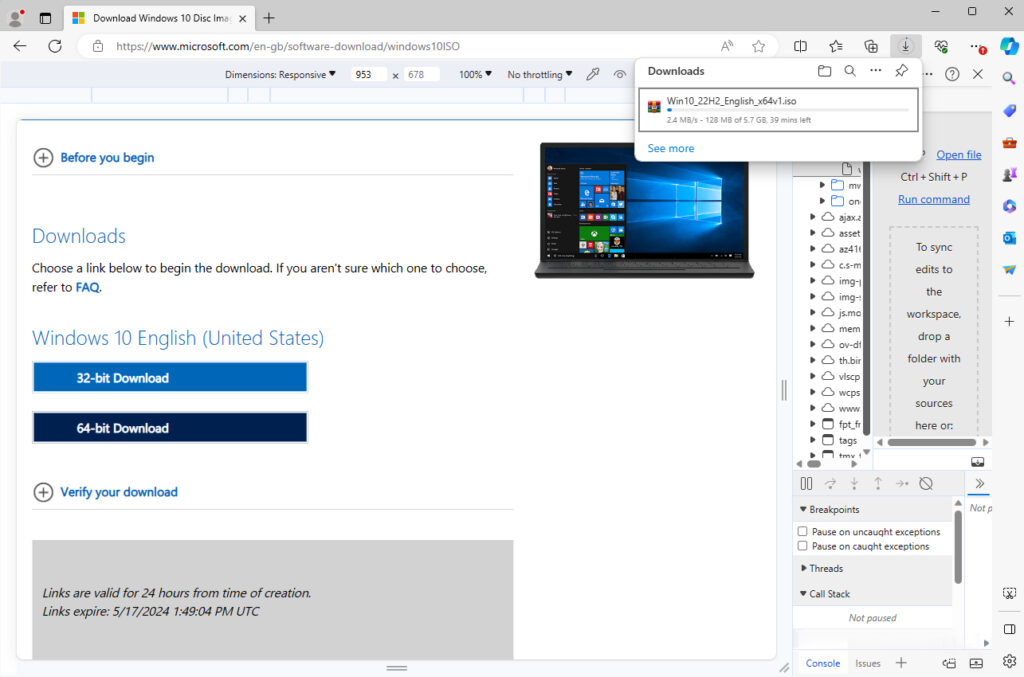The width and height of the screenshot is (1024, 677).
Task: Click the viewport width input showing 953
Action: (368, 74)
